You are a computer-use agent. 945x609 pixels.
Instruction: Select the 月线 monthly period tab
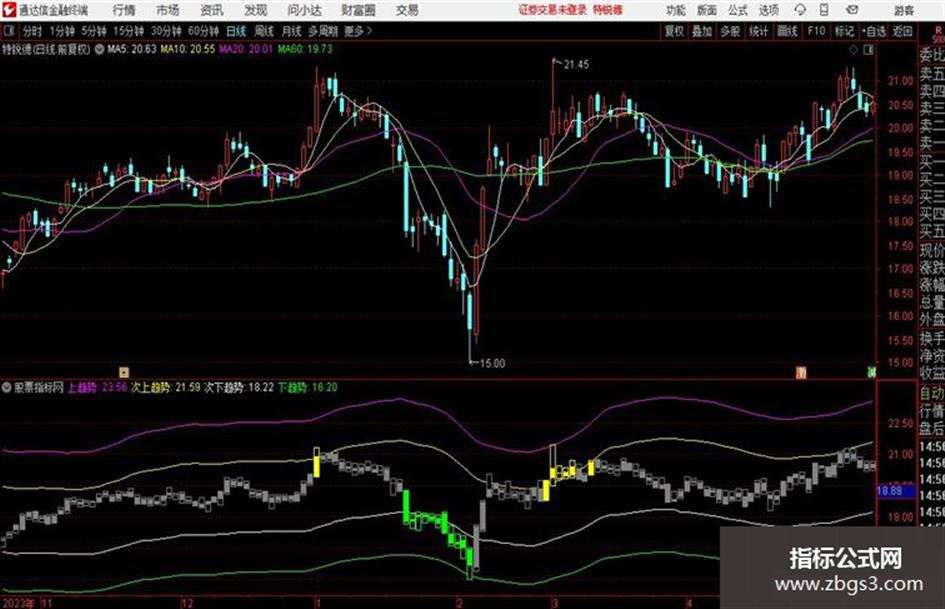pyautogui.click(x=292, y=31)
